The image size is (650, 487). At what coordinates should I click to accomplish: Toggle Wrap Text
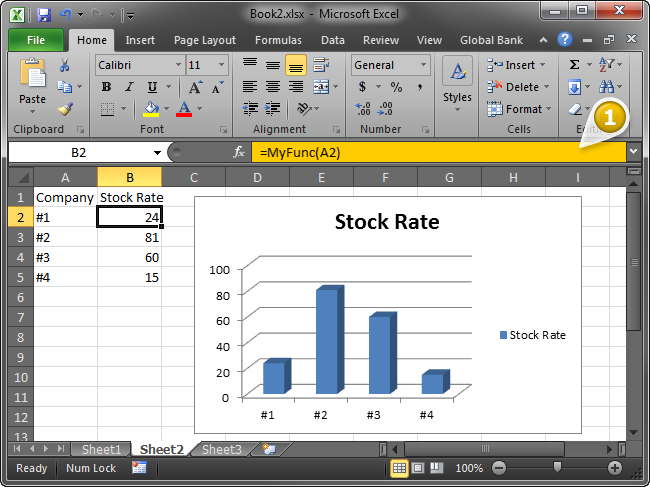coord(321,65)
